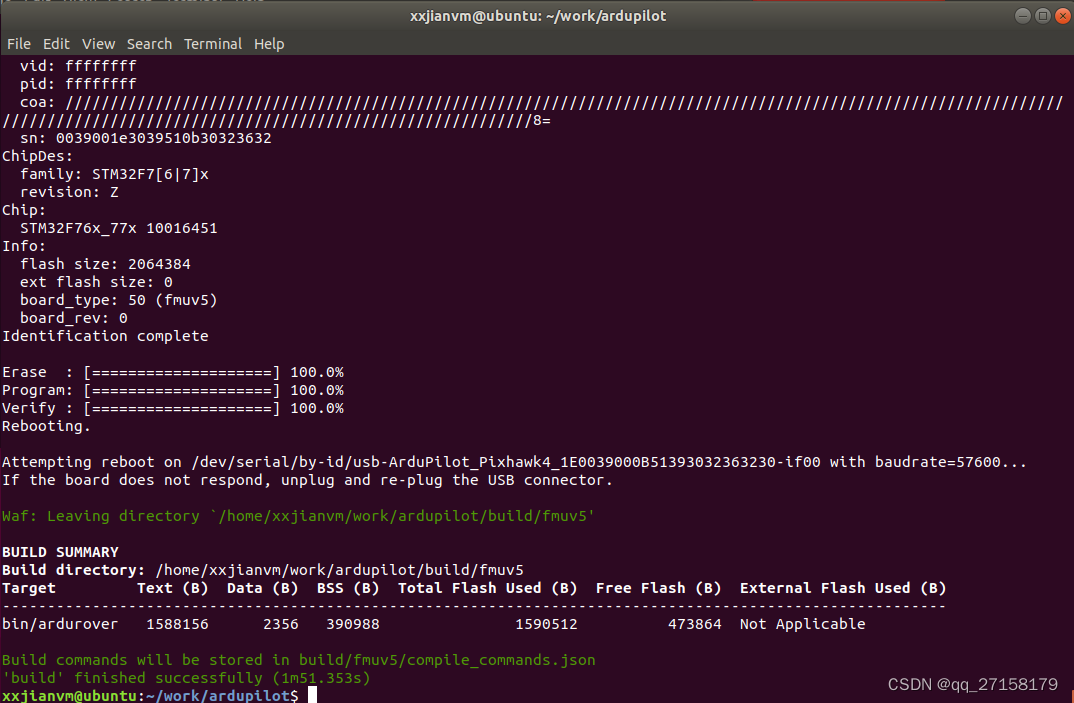This screenshot has height=703, width=1074.
Task: Click the 'Waf: Leaving directory' line
Action: (299, 516)
